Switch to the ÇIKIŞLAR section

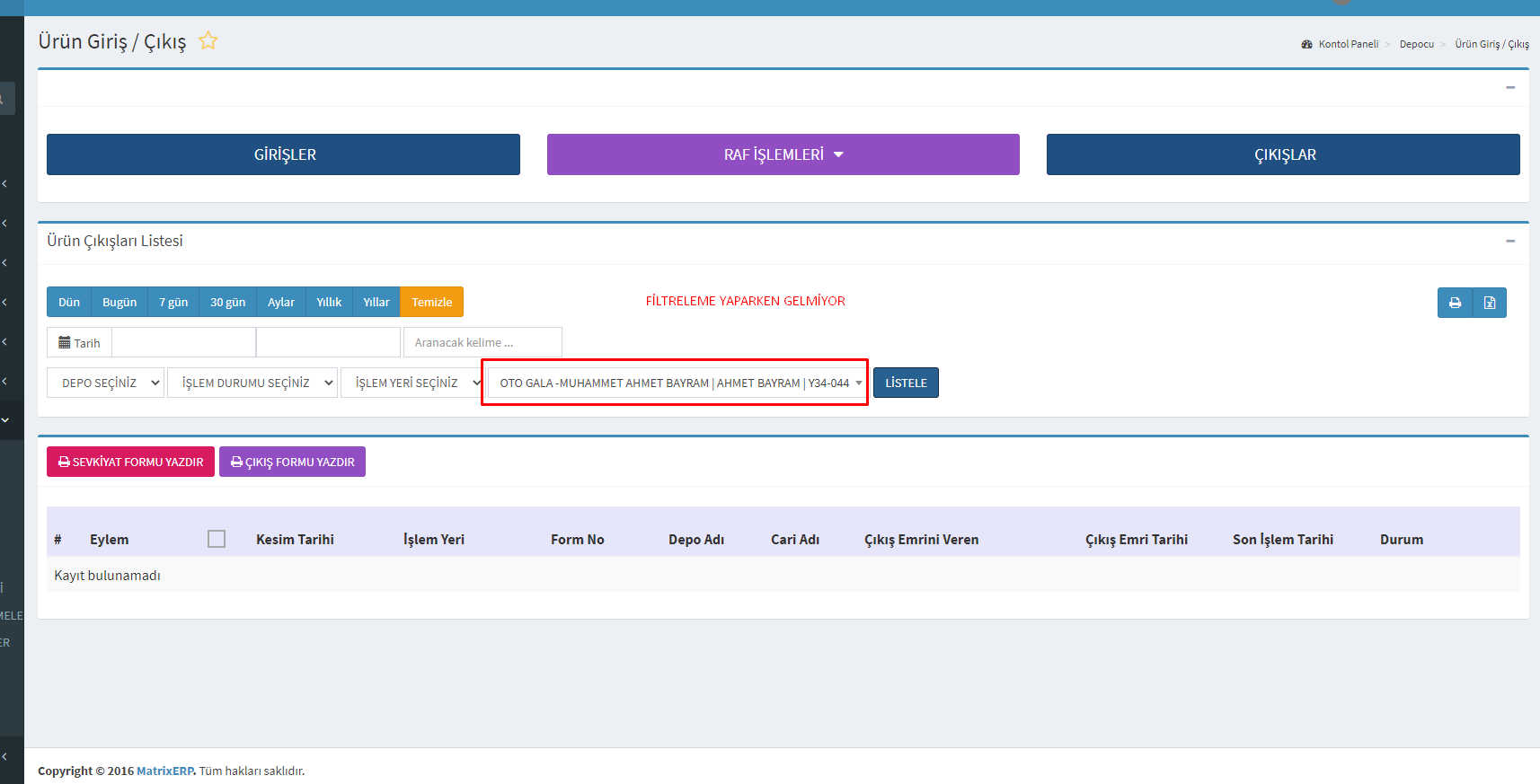tap(1283, 154)
